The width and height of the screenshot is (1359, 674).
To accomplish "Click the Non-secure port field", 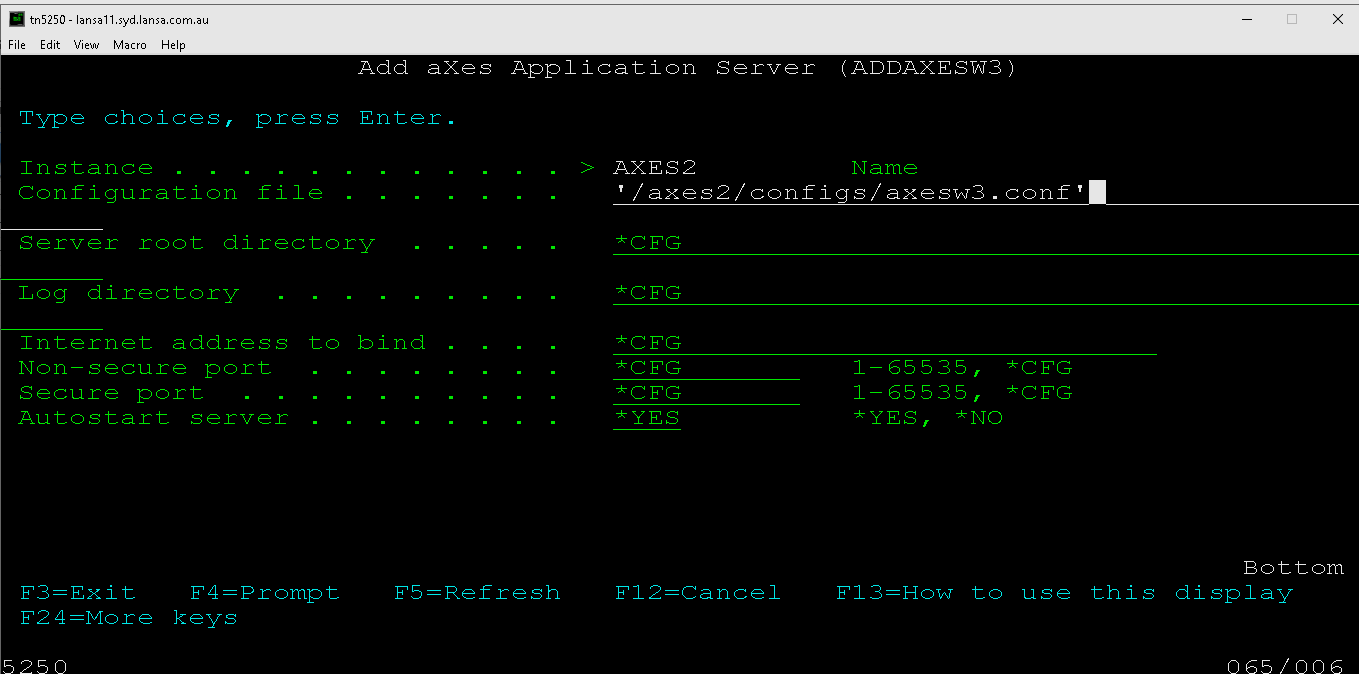I will point(706,368).
